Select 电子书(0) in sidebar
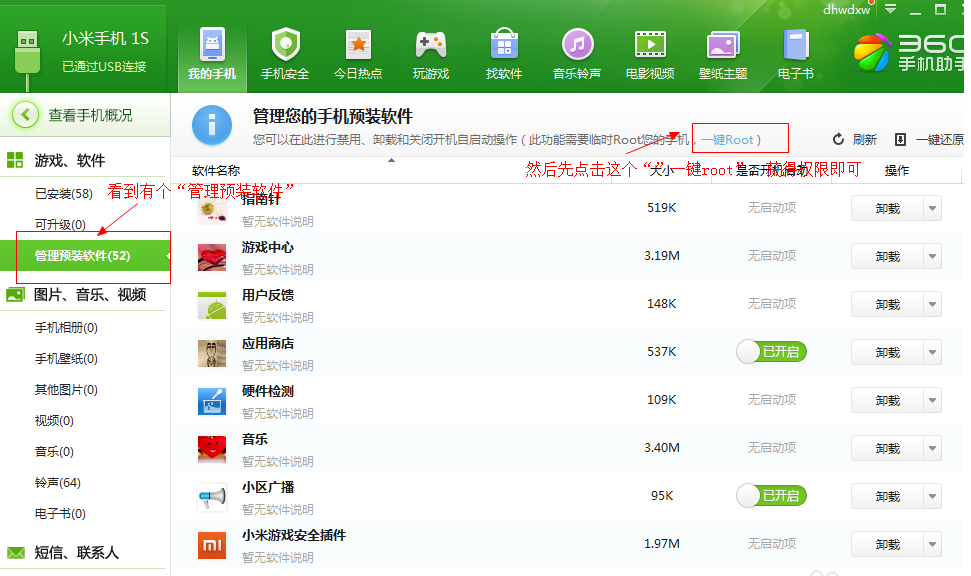Image resolution: width=971 pixels, height=576 pixels. pos(60,513)
